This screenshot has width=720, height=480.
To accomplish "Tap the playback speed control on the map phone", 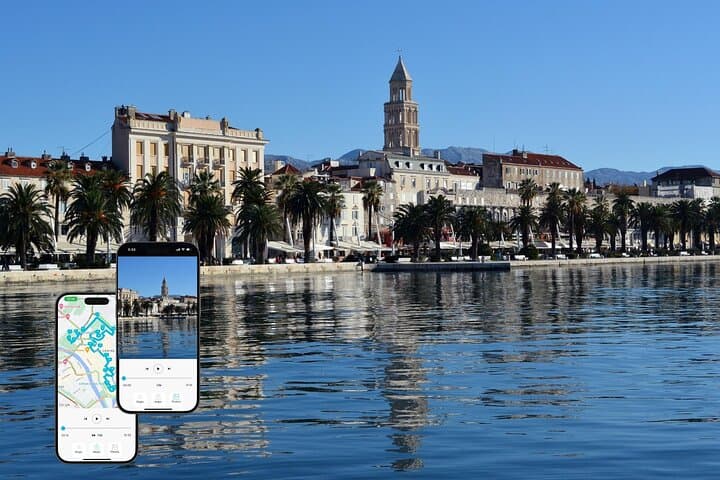I will coord(97,435).
